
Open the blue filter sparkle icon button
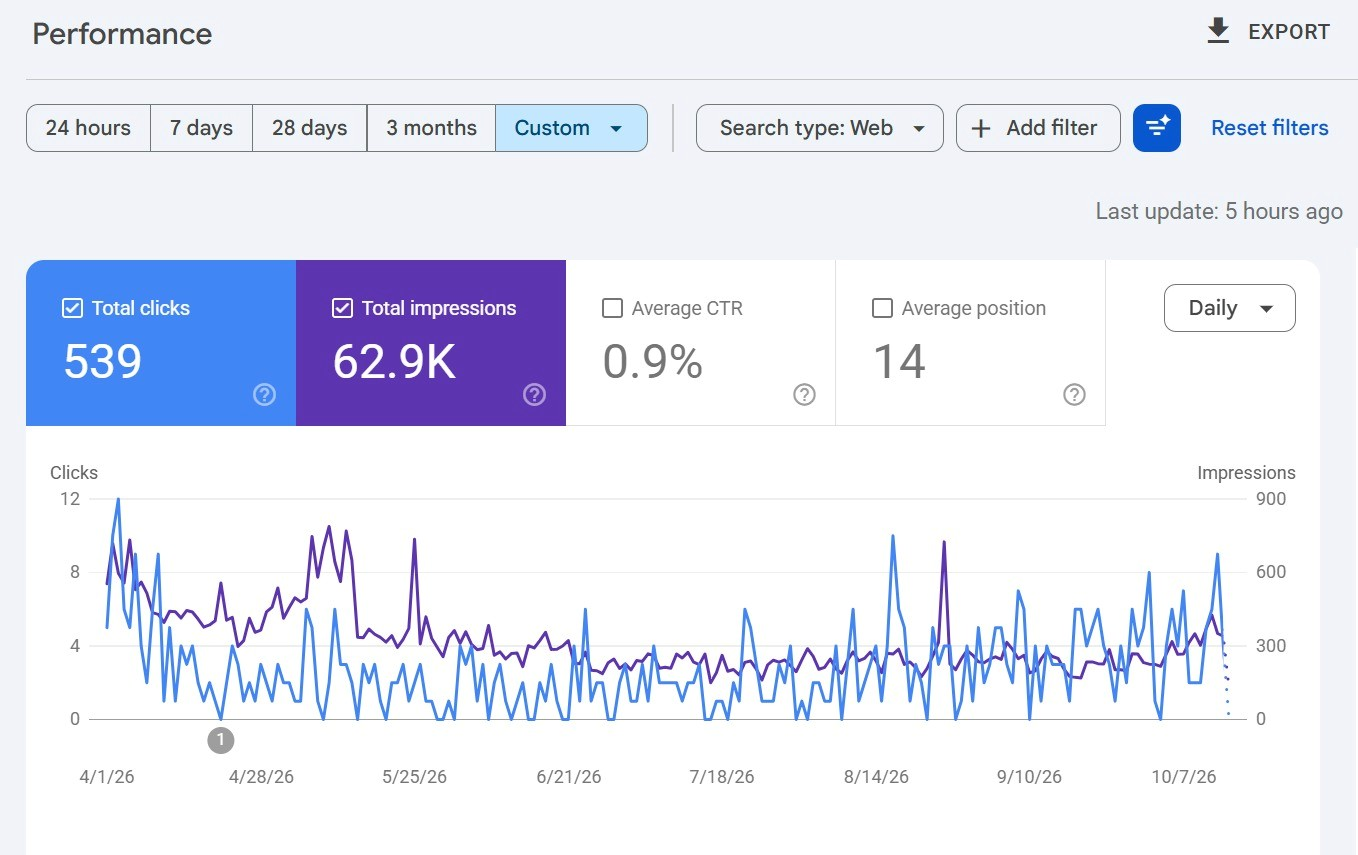(1157, 128)
